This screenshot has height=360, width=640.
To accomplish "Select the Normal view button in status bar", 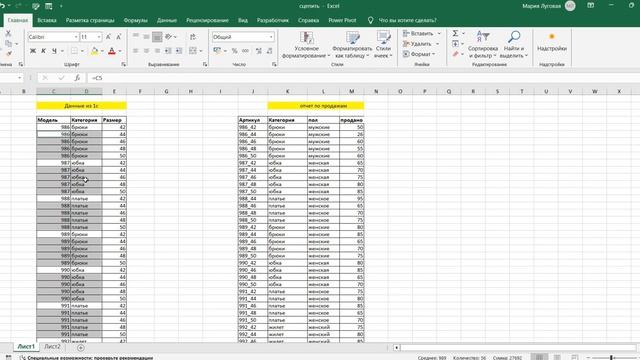I will pyautogui.click(x=539, y=358).
